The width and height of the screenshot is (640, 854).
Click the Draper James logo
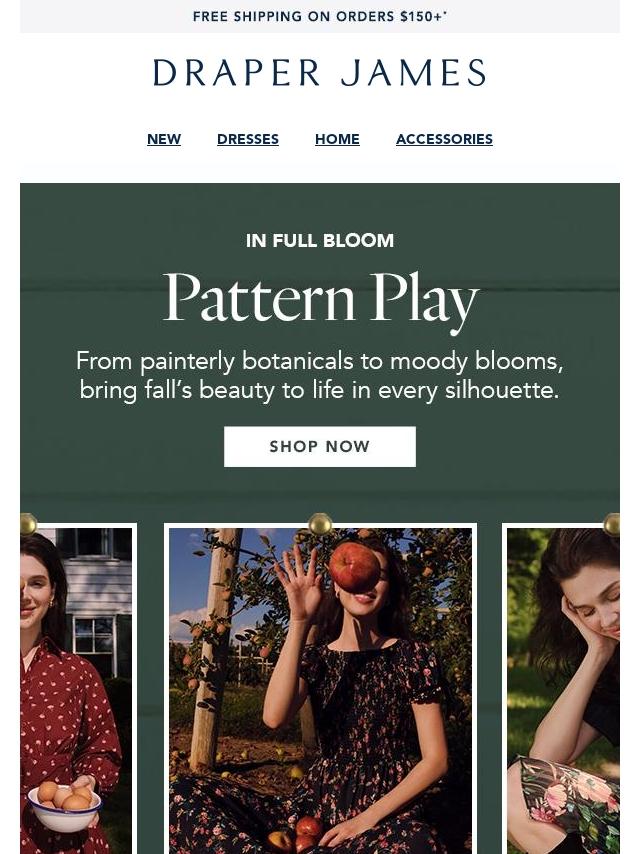pos(320,73)
